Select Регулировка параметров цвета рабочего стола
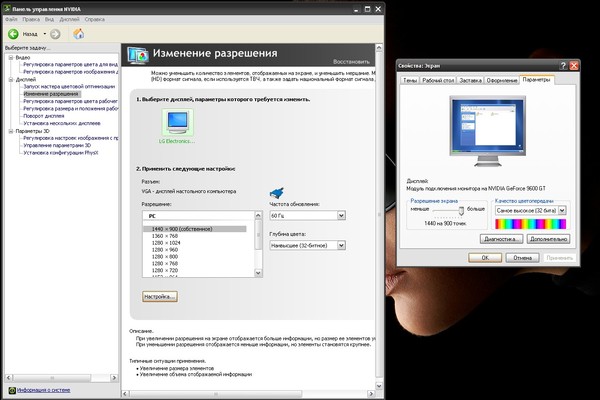Screen dimensions: 600x400 click(x=70, y=101)
